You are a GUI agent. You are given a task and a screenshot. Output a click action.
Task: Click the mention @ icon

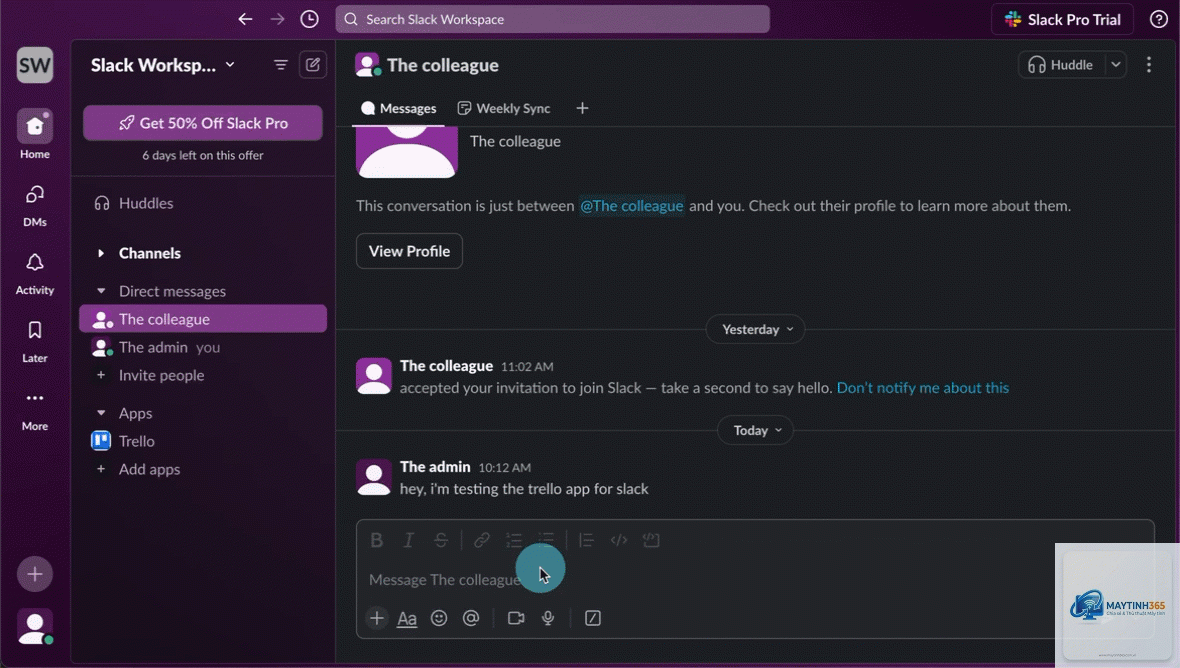(471, 618)
